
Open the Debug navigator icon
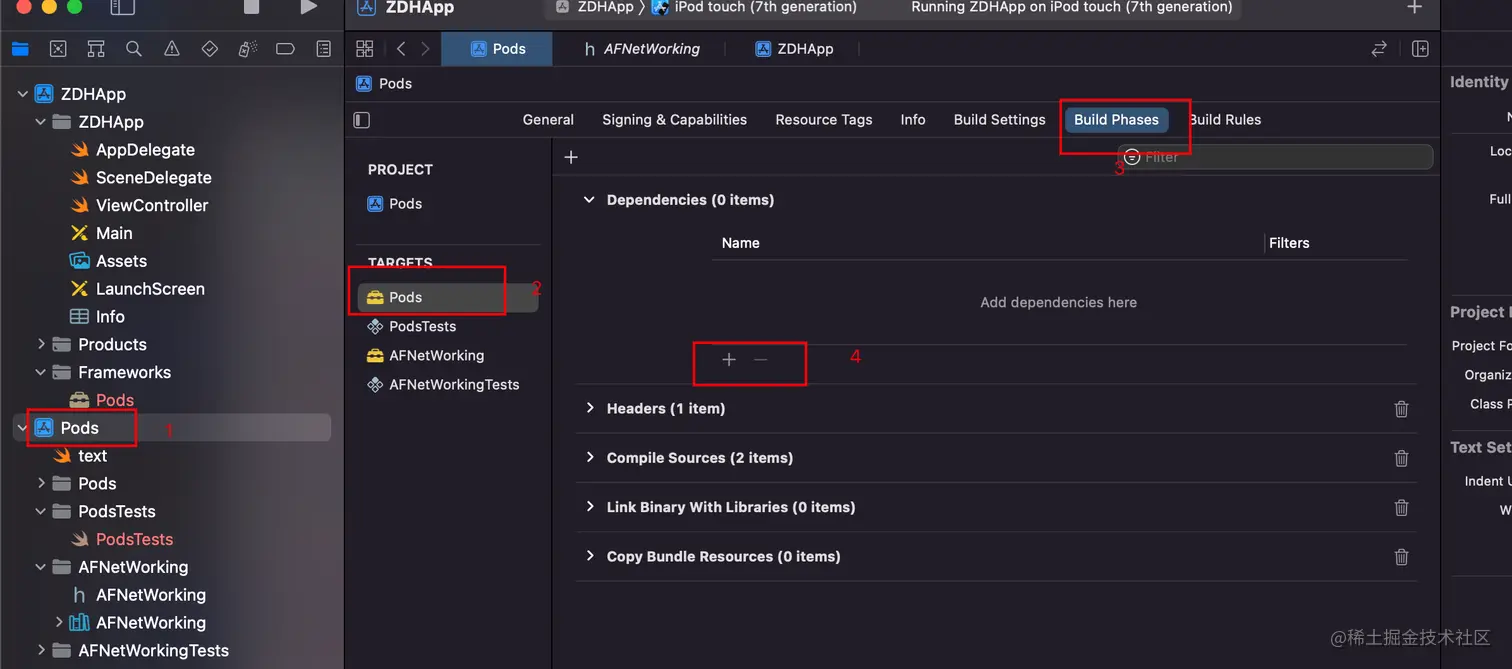(248, 49)
